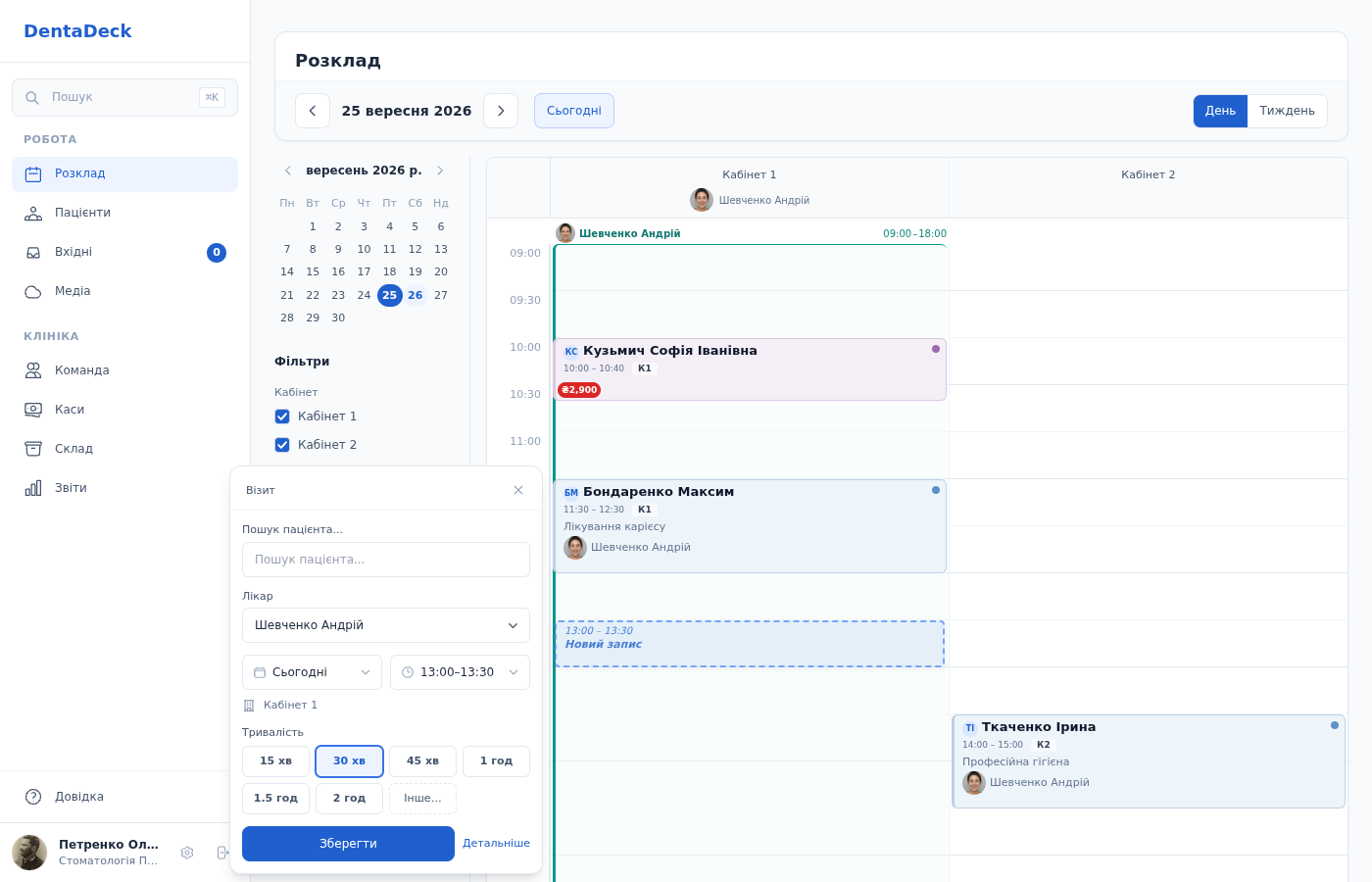Open Ткаченко Ірина appointment card
1372x882 pixels.
[x=1149, y=761]
